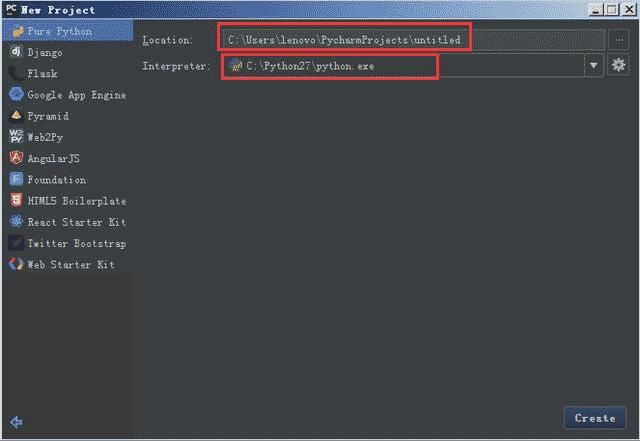The height and width of the screenshot is (441, 640).
Task: Click the Create button
Action: click(595, 418)
